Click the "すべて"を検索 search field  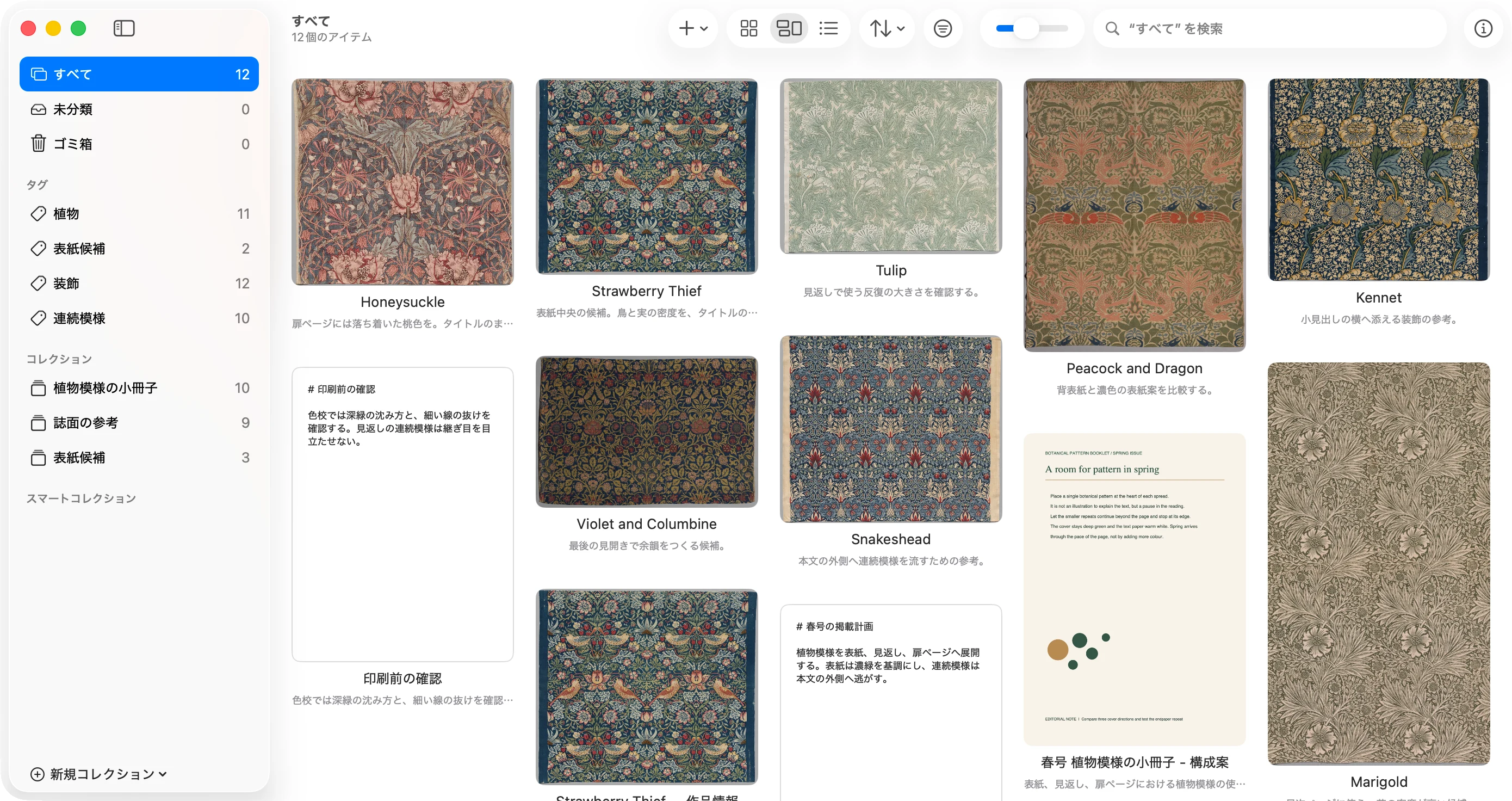pyautogui.click(x=1270, y=28)
